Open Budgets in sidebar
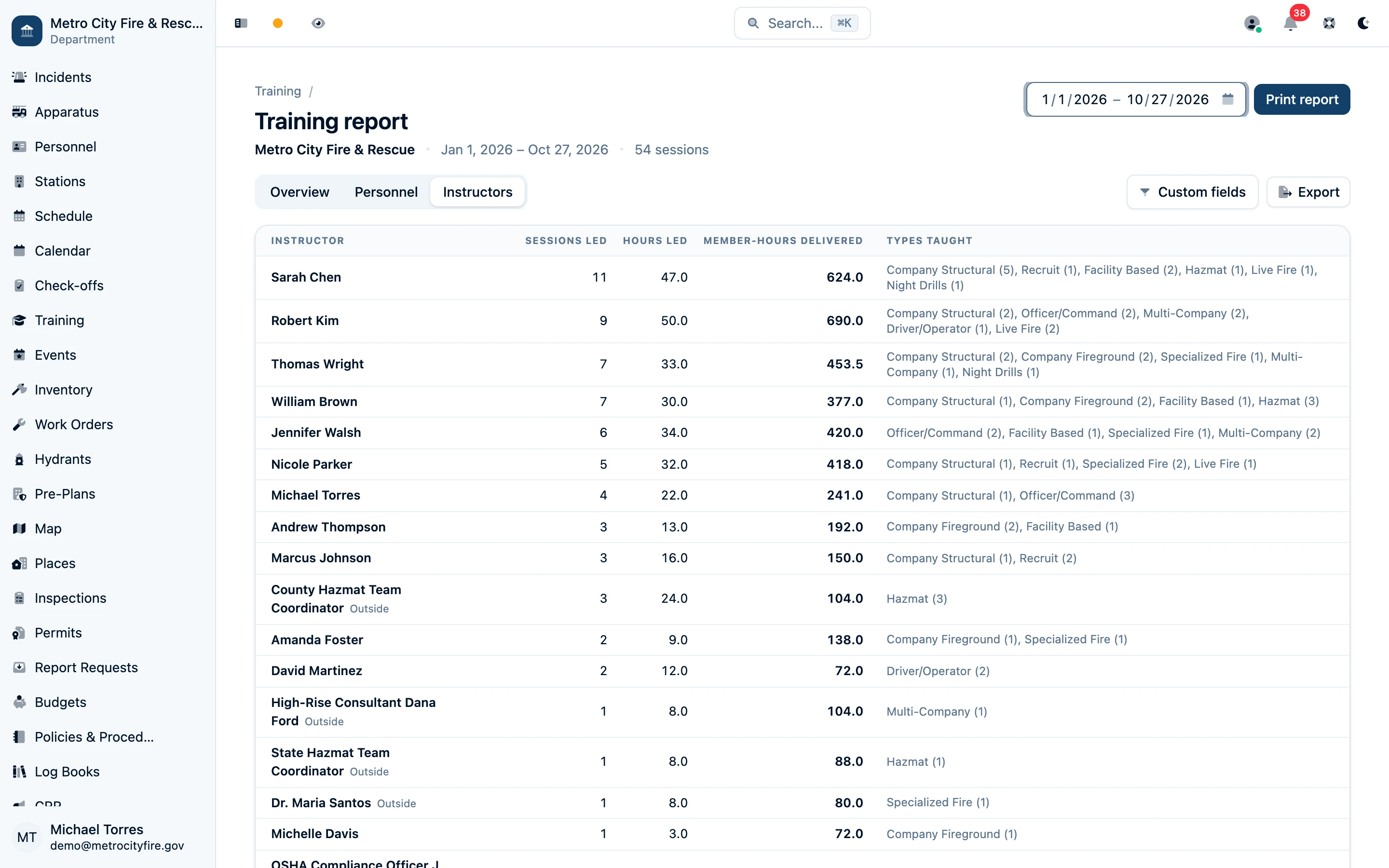This screenshot has width=1389, height=868. coord(108,702)
